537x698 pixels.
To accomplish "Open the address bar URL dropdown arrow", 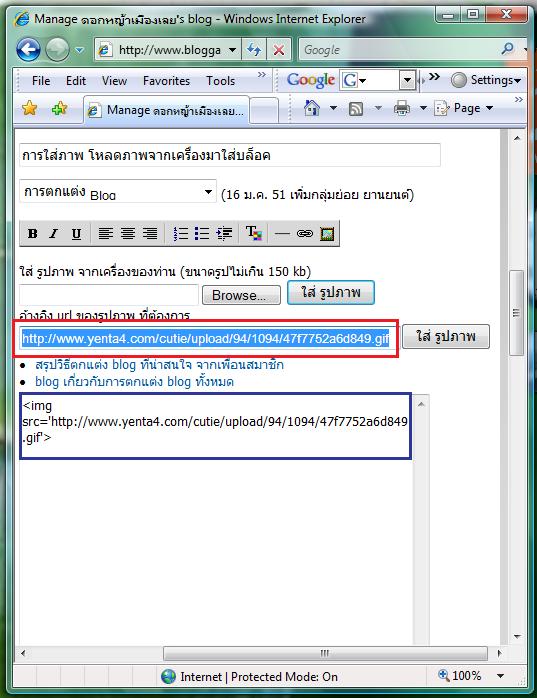I will coord(232,49).
